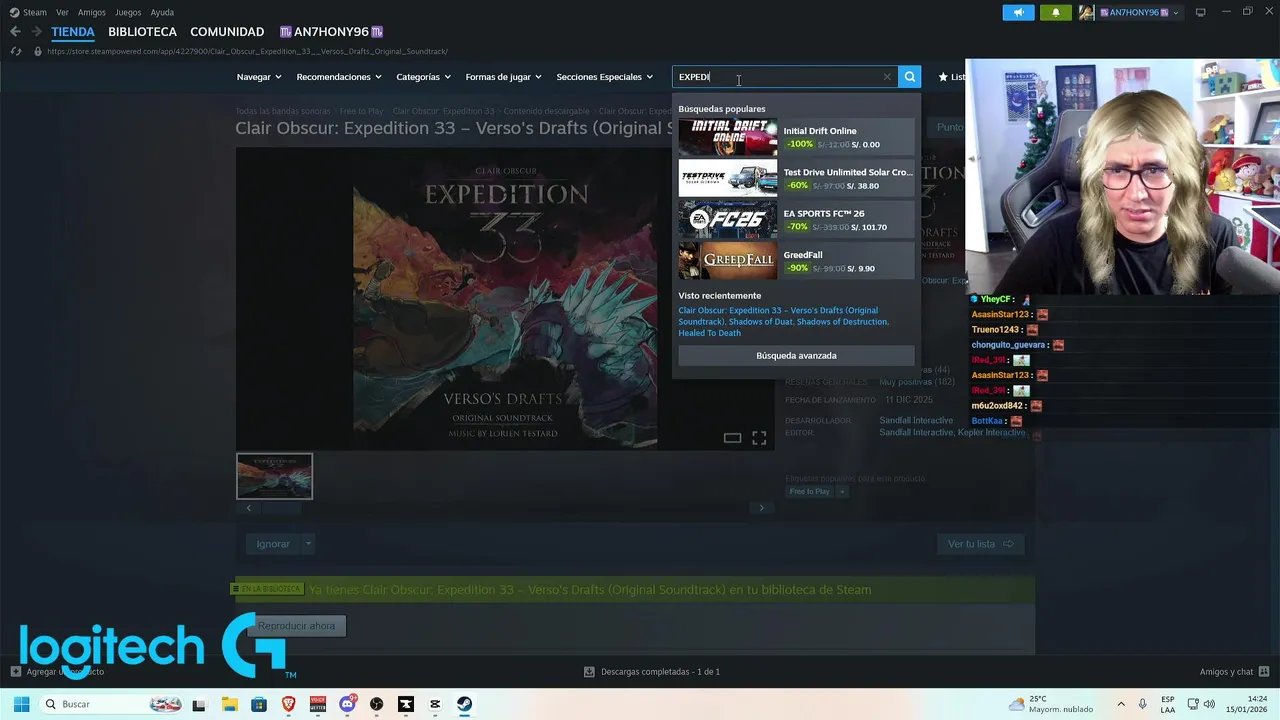Show hidden system tray icons

(1121, 704)
